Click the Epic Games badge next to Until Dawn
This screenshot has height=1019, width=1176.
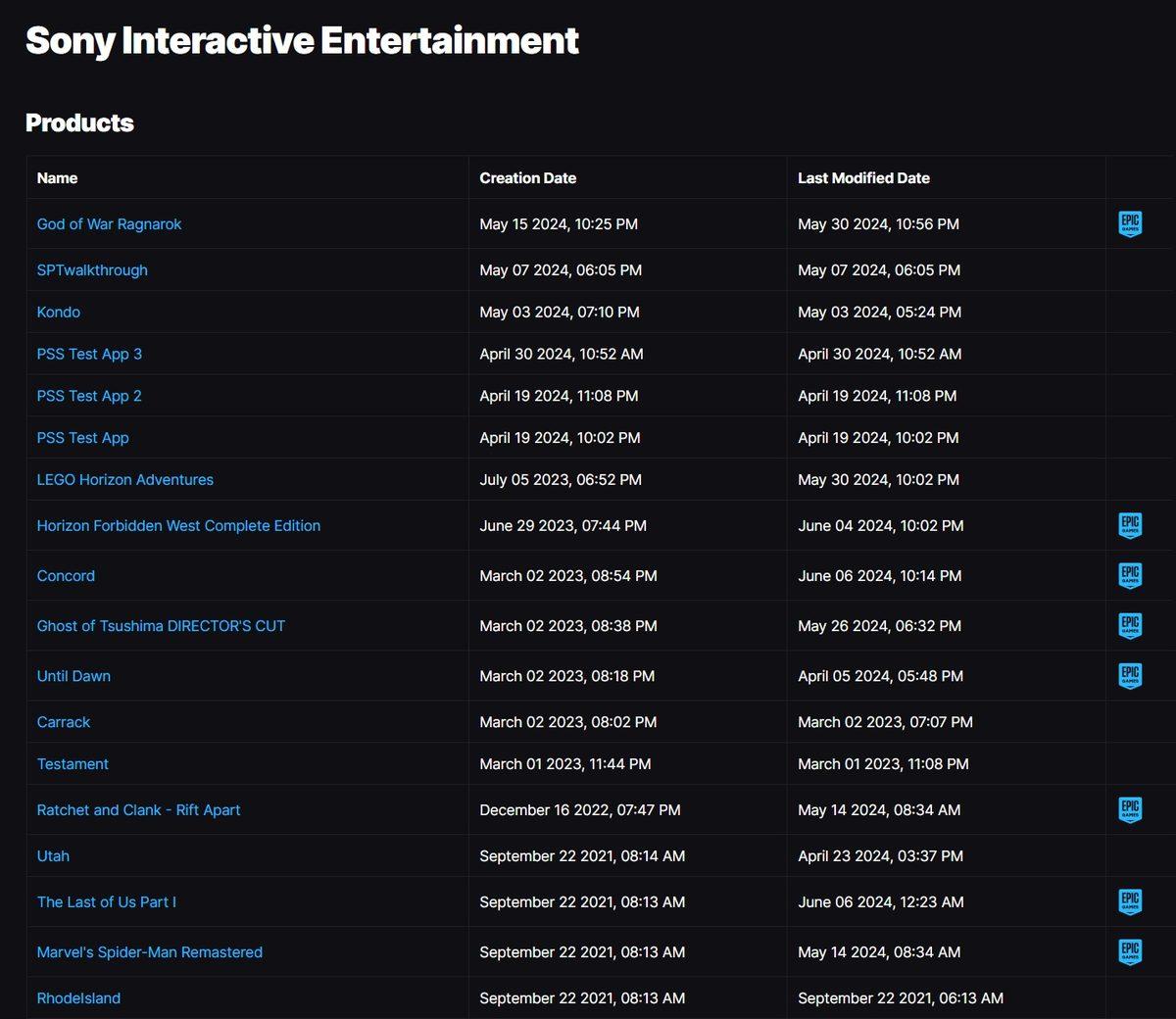(x=1129, y=675)
